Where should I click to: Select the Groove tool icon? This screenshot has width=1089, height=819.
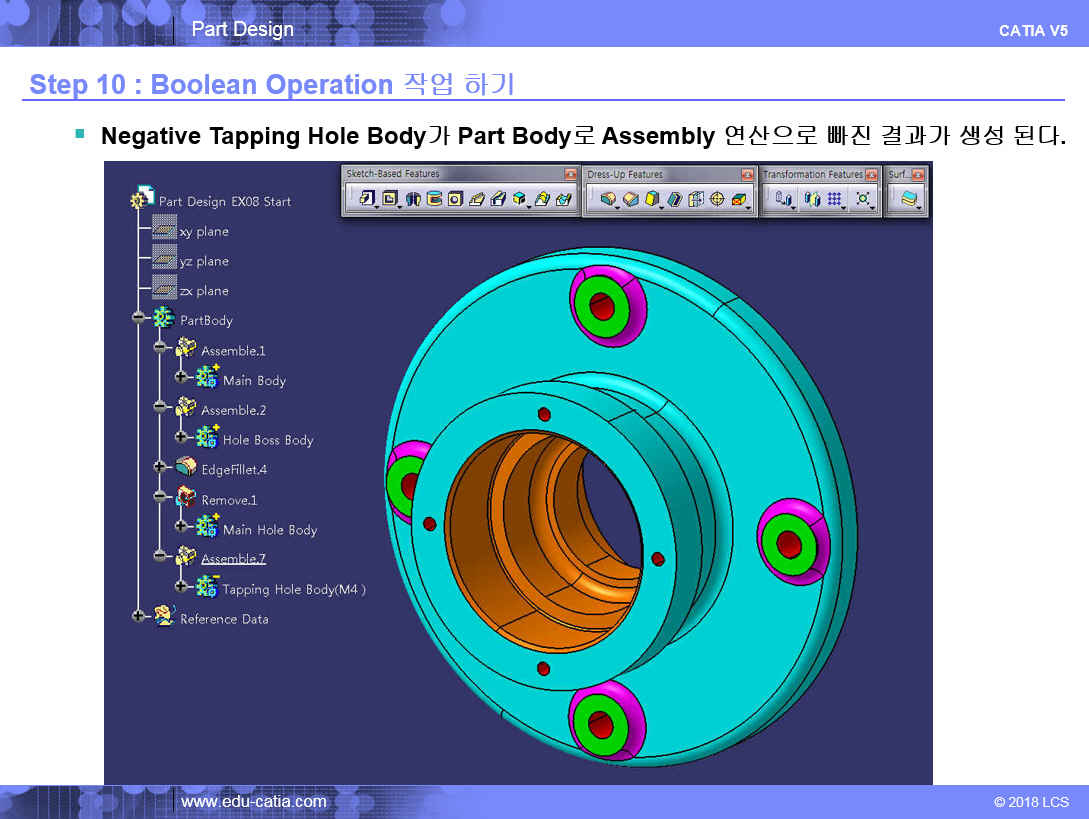pyautogui.click(x=434, y=200)
